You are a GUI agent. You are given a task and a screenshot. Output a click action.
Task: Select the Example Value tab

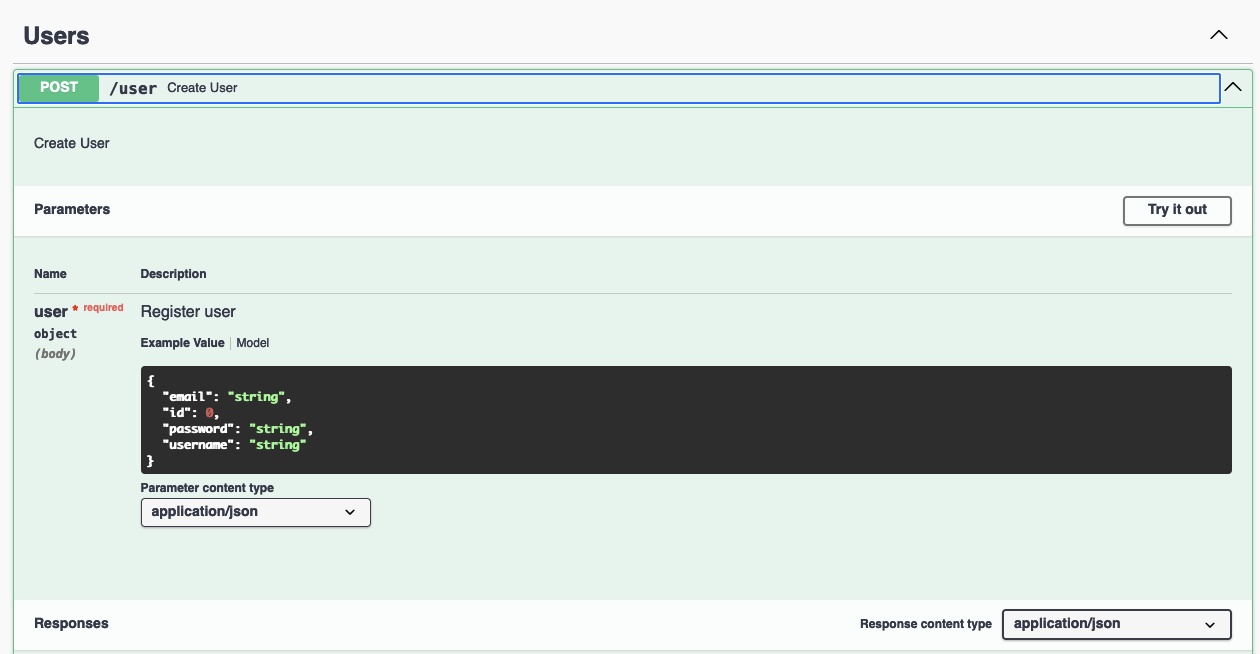(x=183, y=343)
